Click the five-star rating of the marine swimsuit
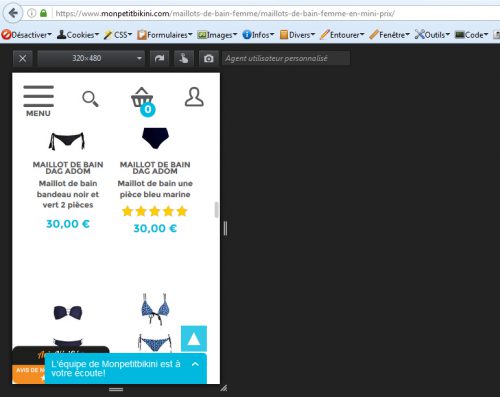 pos(155,211)
